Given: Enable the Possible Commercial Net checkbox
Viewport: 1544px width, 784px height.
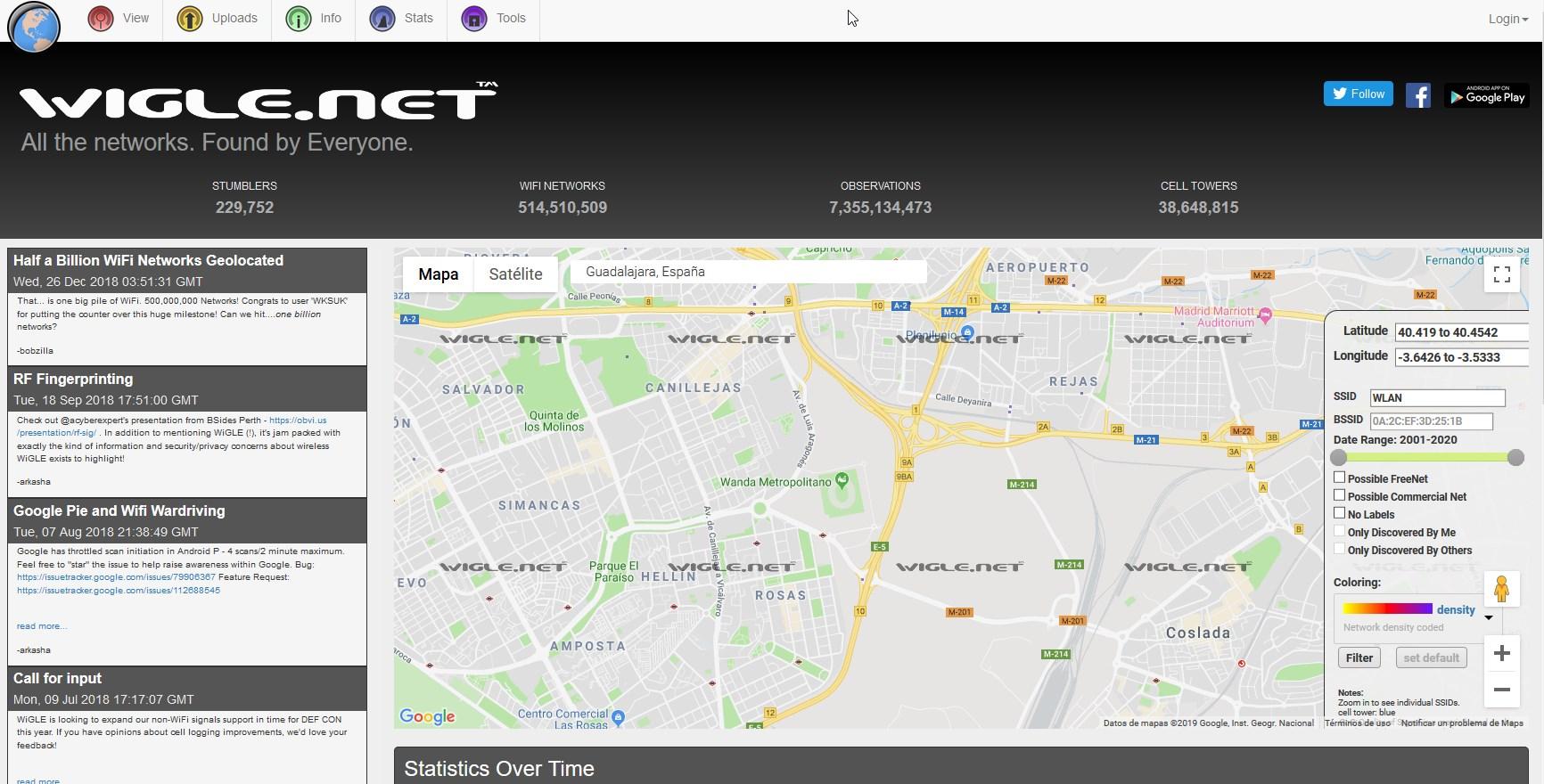Looking at the screenshot, I should click(1339, 495).
